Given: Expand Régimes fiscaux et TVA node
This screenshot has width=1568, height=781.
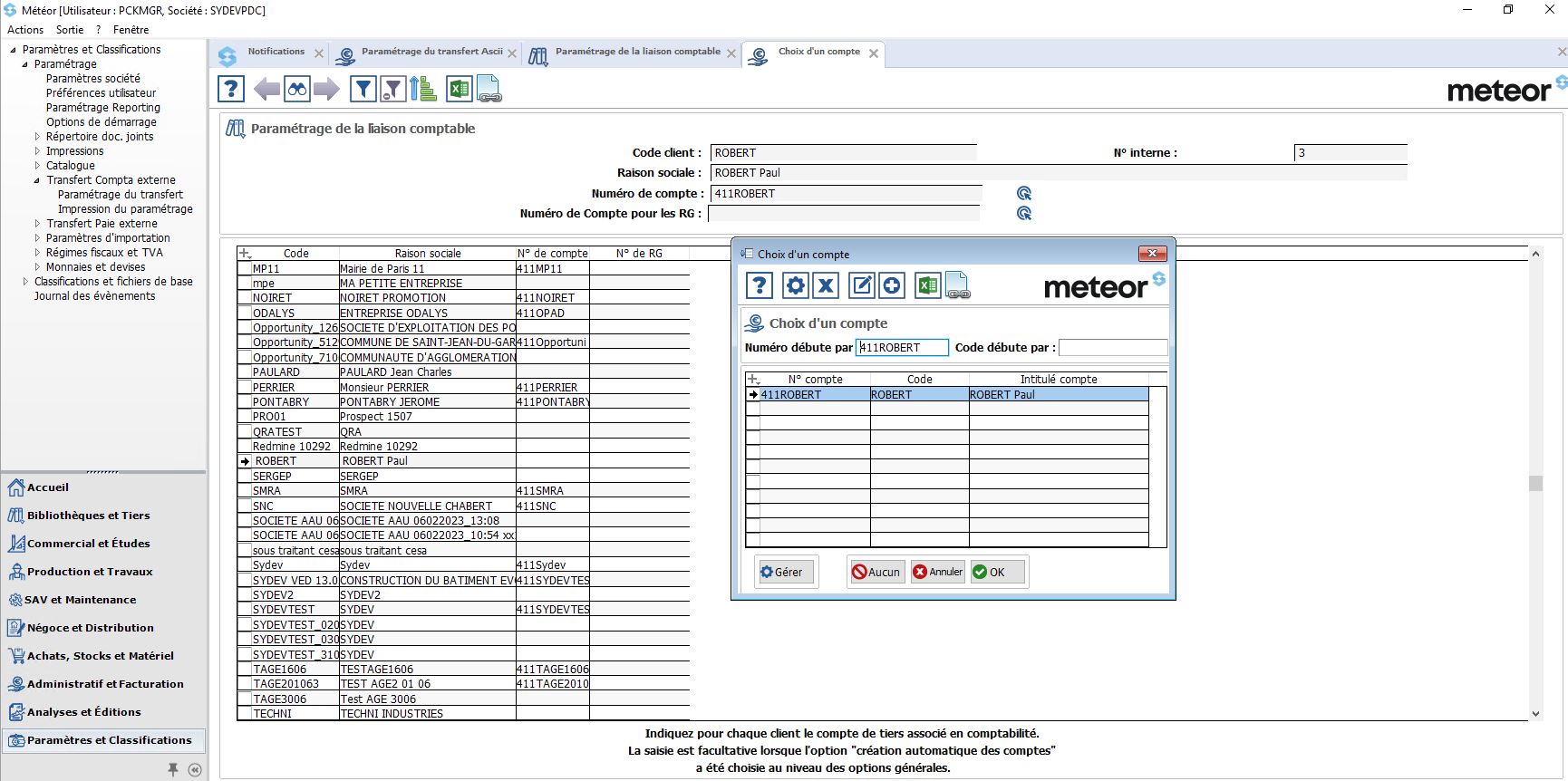Looking at the screenshot, I should pos(37,253).
